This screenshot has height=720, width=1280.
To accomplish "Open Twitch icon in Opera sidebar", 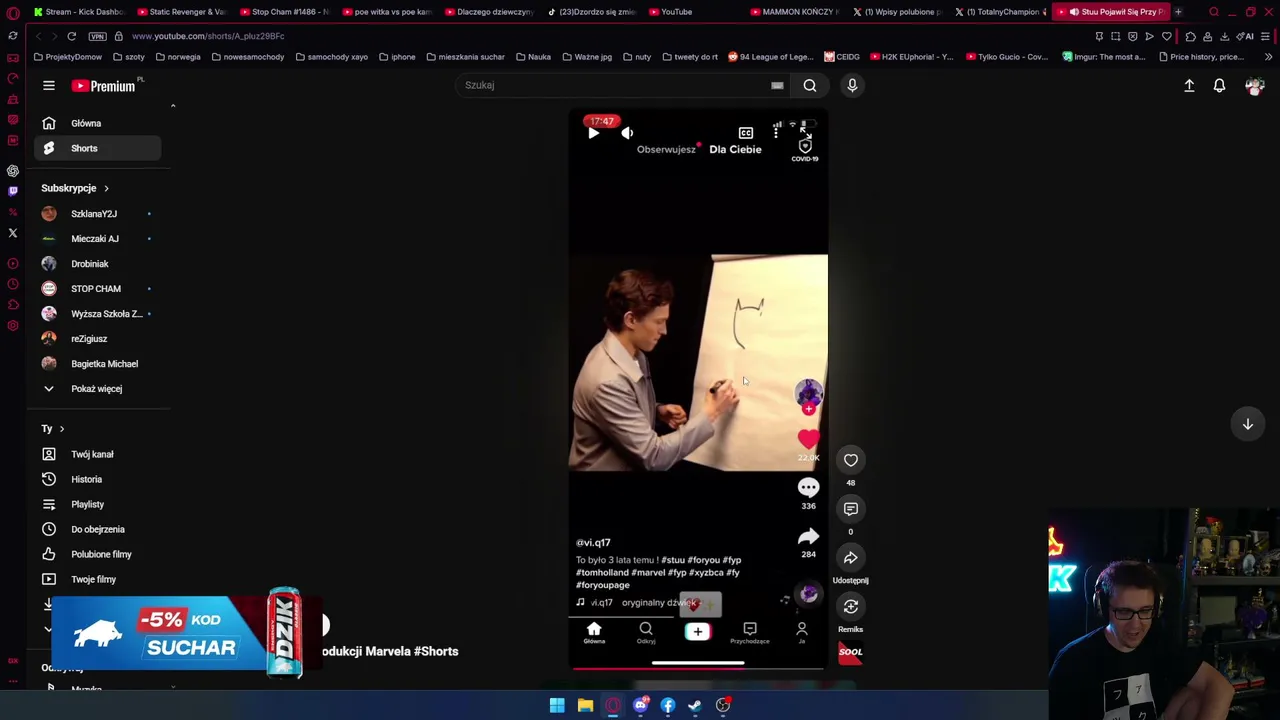I will (x=13, y=191).
